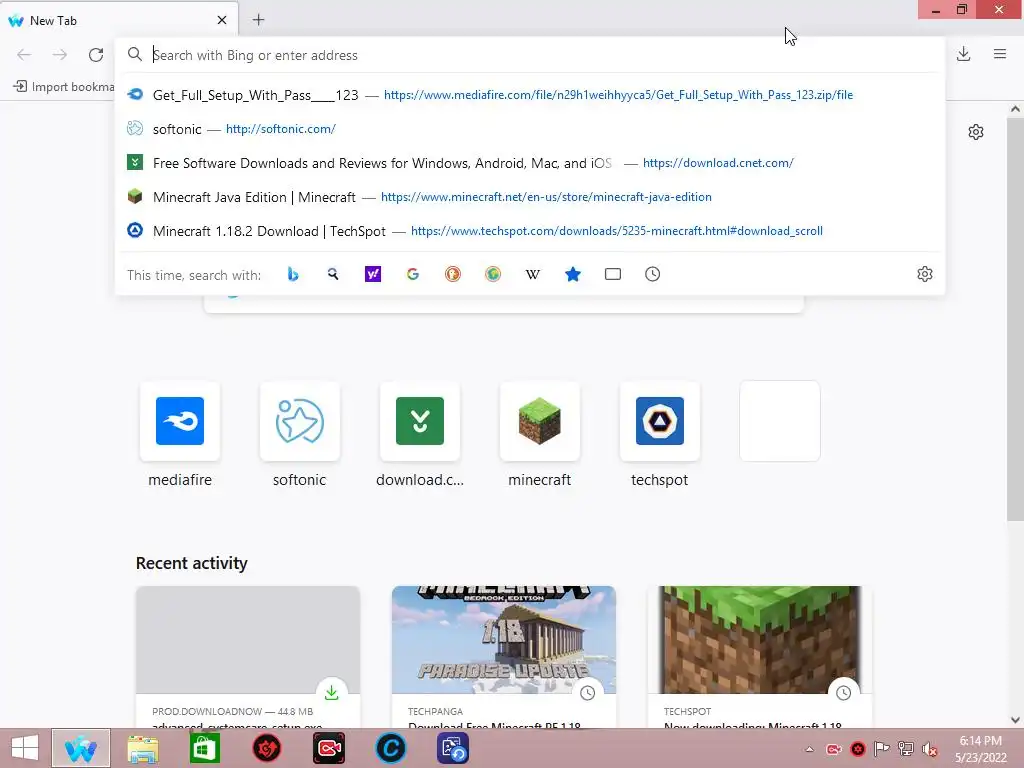Open the Windows Start button
The width and height of the screenshot is (1024, 768).
pyautogui.click(x=25, y=748)
